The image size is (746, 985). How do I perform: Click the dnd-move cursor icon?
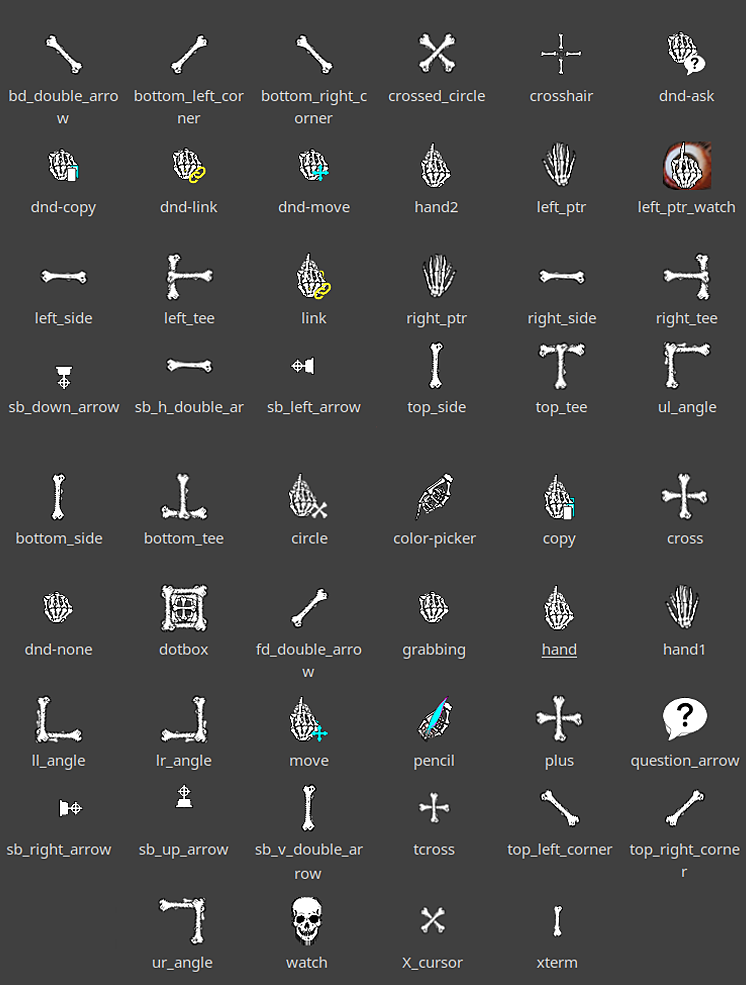tap(314, 166)
